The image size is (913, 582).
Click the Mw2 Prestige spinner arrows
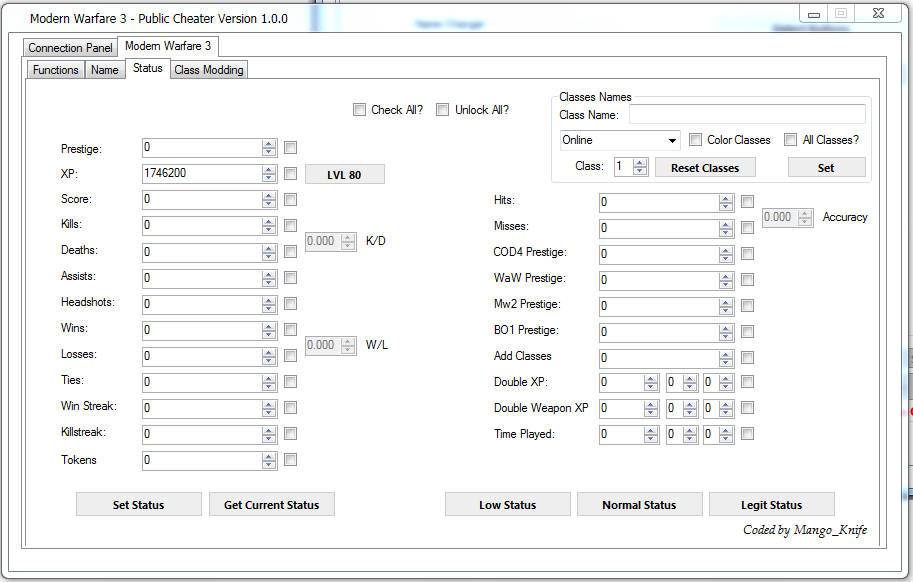[726, 306]
